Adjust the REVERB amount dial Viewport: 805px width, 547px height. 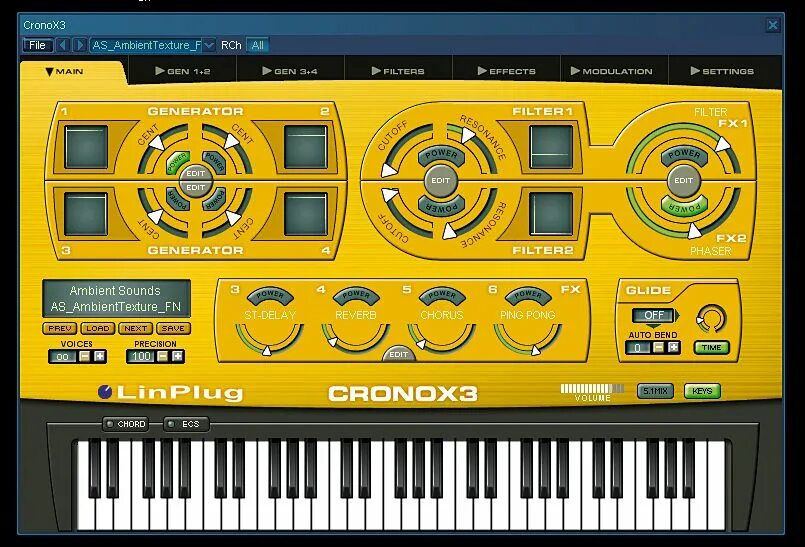click(x=355, y=338)
